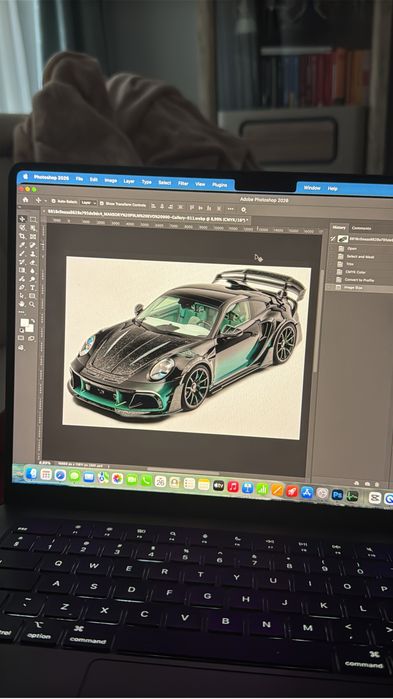Open the Window menu
Viewport: 393px width, 699px height.
click(312, 188)
